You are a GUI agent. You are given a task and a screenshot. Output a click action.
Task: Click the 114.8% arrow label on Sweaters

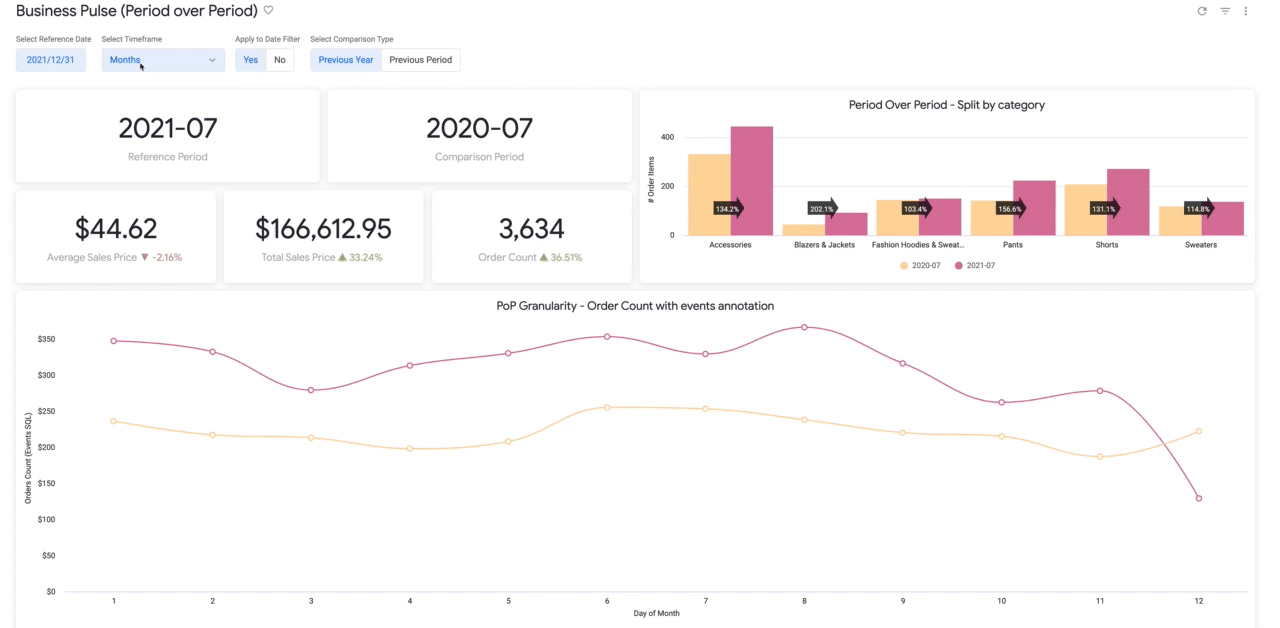point(1198,209)
